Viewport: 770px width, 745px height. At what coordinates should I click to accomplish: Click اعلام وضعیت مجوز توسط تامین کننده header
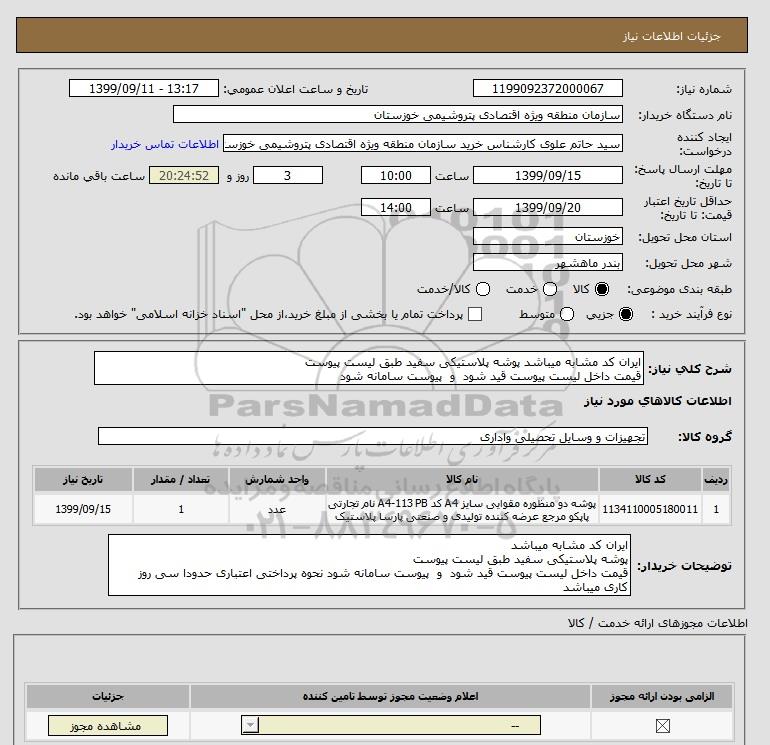[390, 696]
